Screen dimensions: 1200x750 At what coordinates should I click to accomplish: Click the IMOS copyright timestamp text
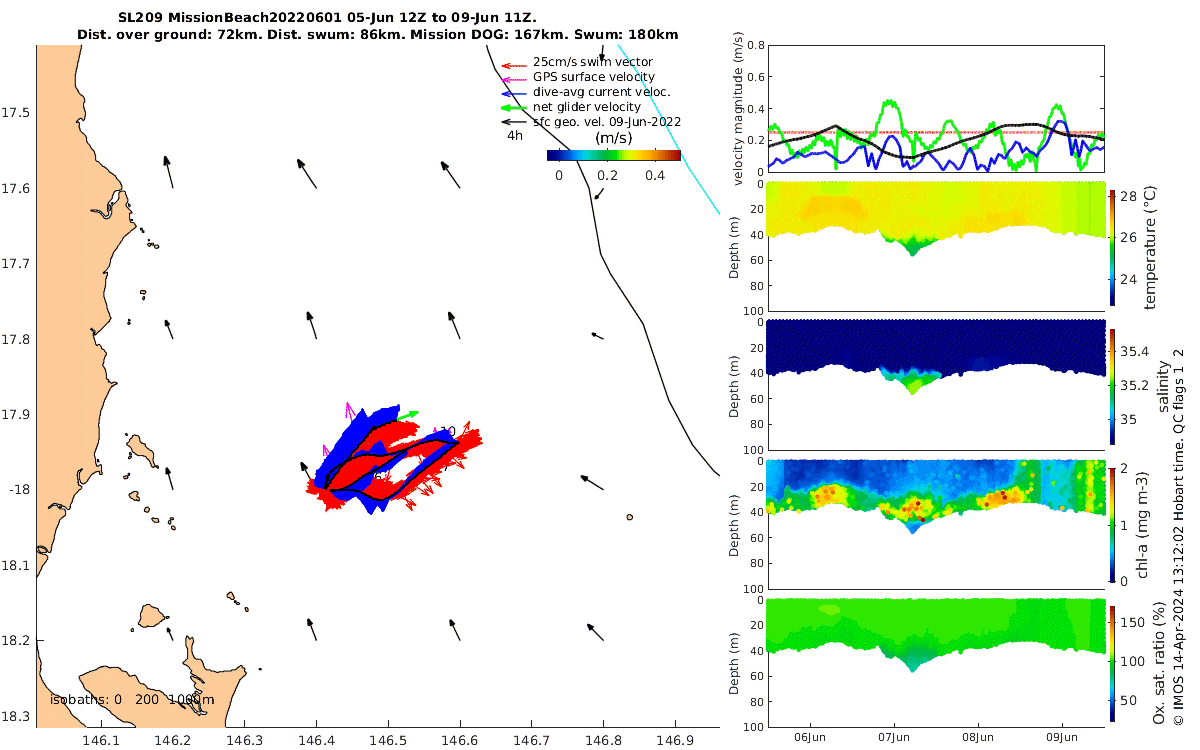pyautogui.click(x=1180, y=537)
